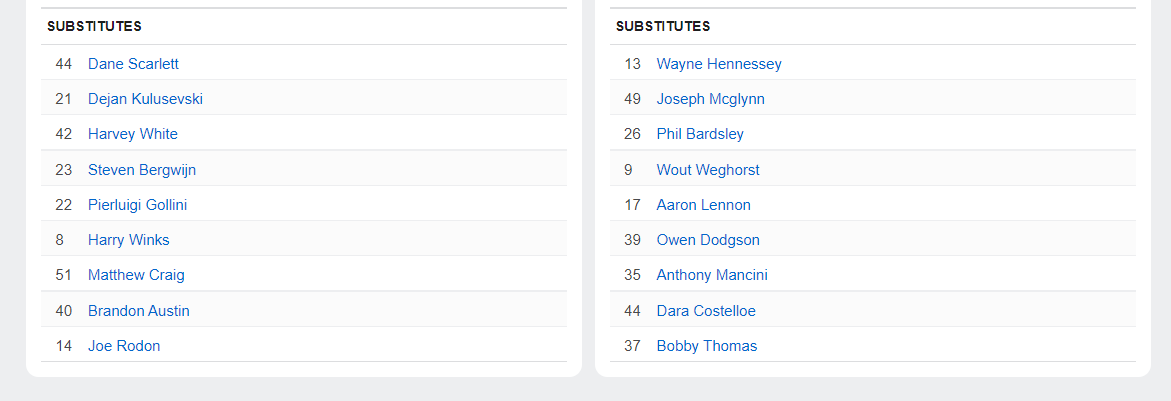Click on Pierluigi Gollini's name
The width and height of the screenshot is (1171, 401).
137,205
